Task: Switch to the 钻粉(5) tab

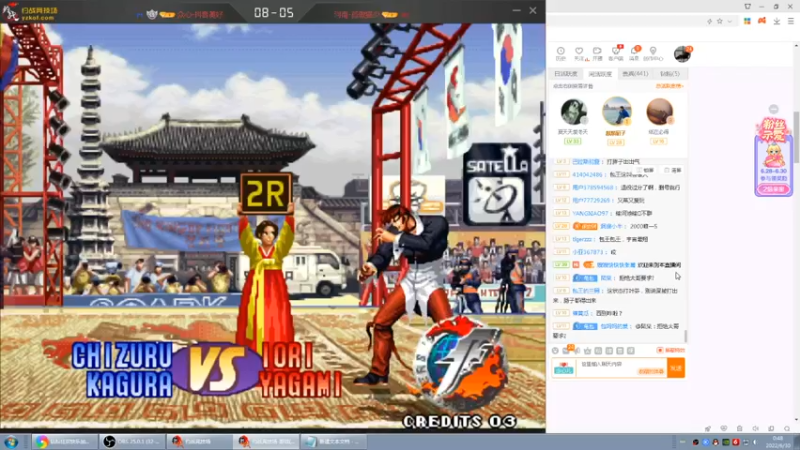Action: coord(670,74)
